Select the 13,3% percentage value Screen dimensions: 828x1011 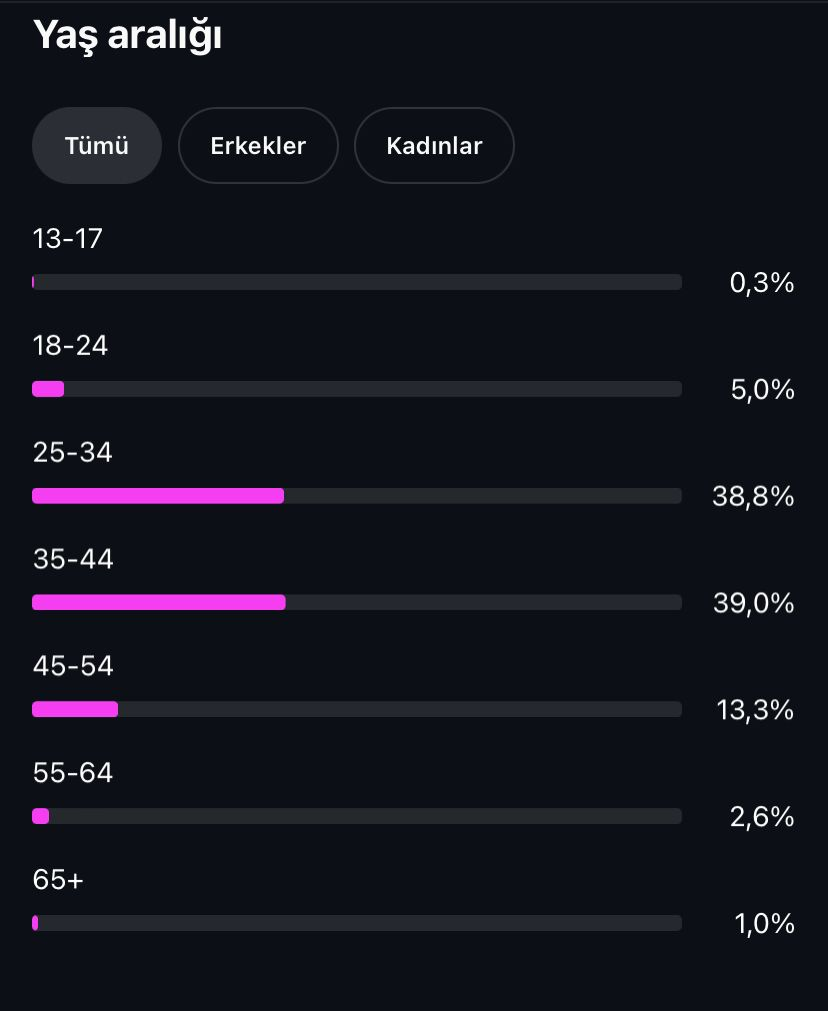[x=755, y=710]
